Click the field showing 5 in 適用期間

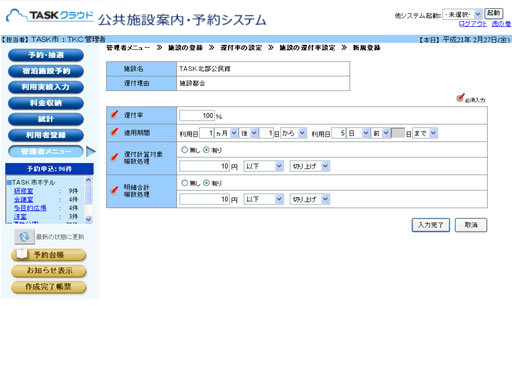(338, 133)
